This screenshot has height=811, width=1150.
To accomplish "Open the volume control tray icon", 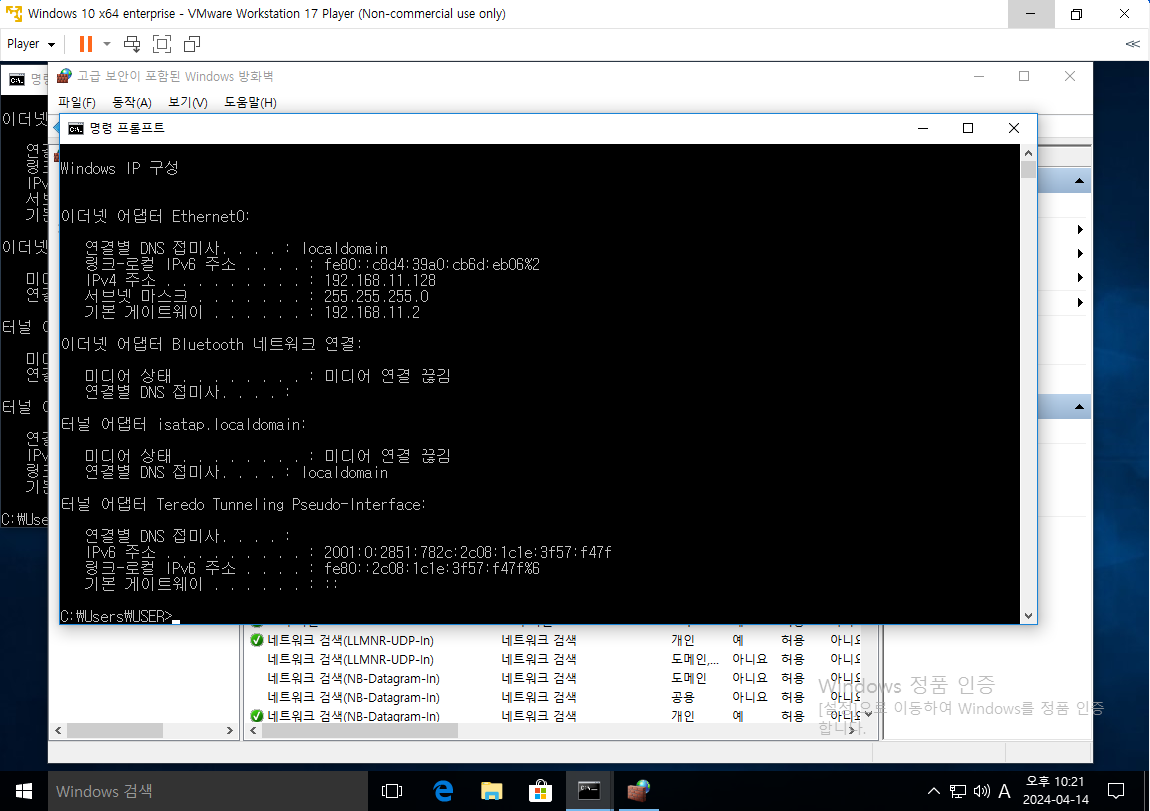I will [x=981, y=791].
